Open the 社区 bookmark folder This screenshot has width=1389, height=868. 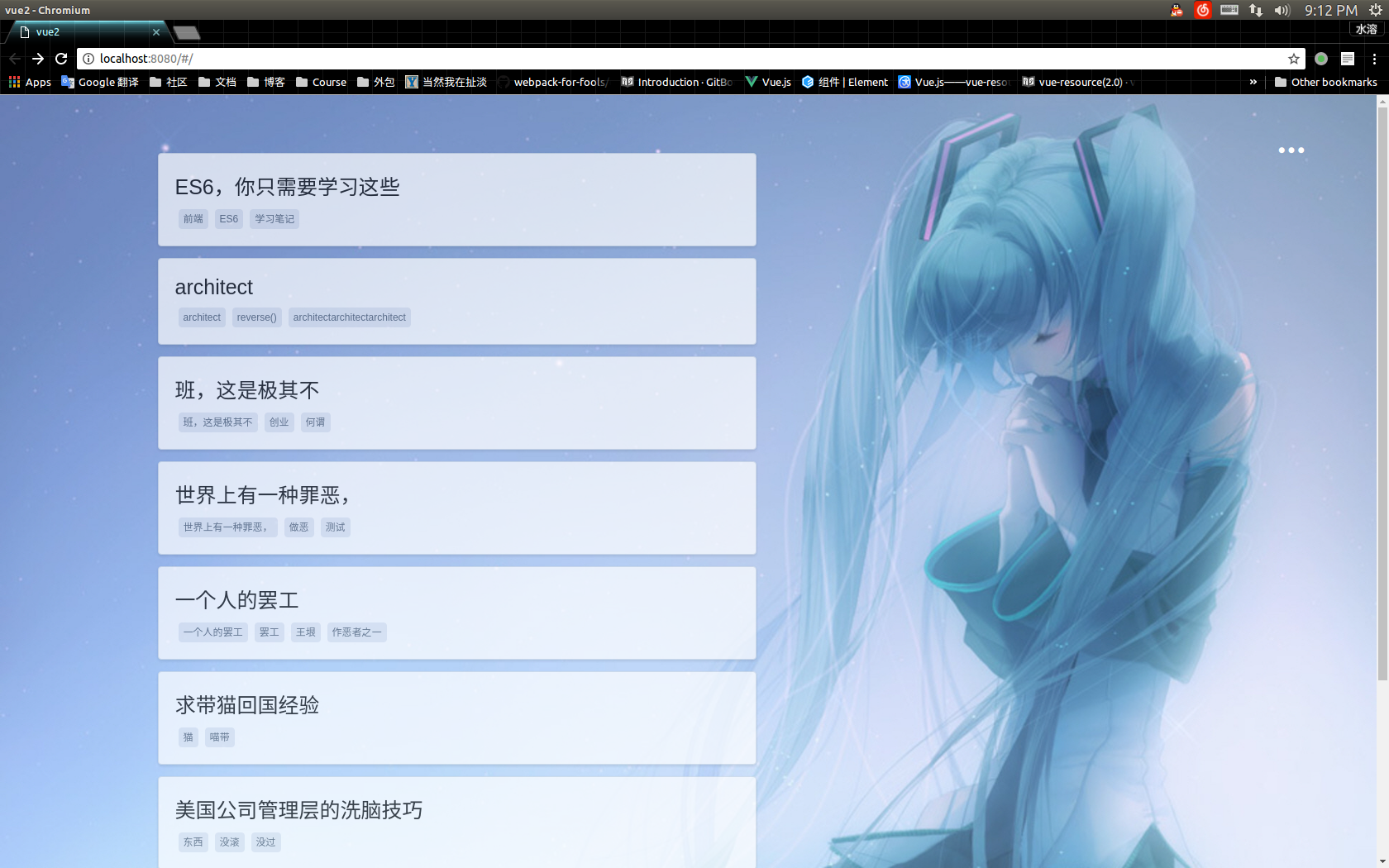[x=169, y=82]
